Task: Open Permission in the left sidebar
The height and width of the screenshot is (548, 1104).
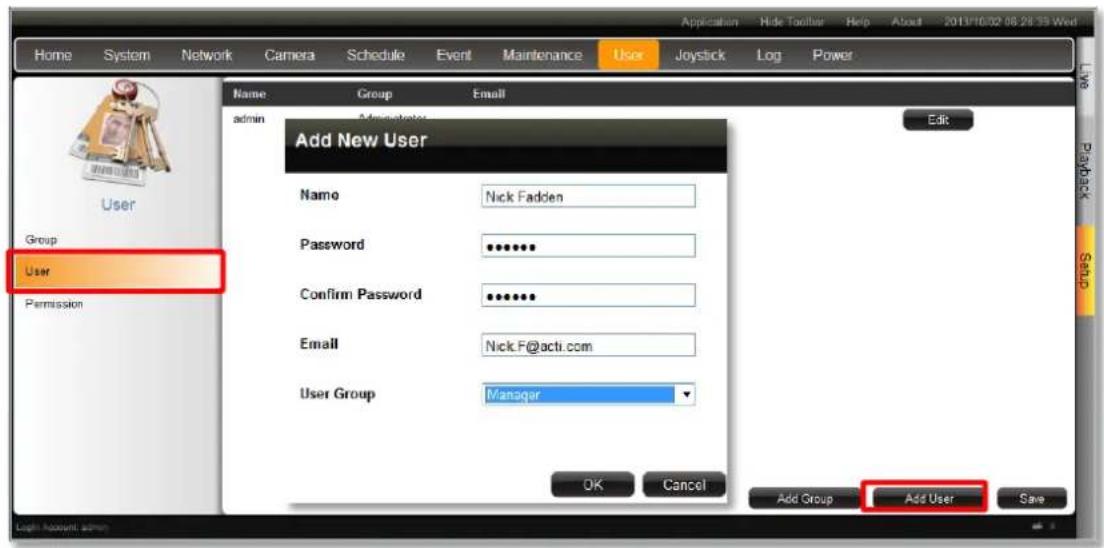Action: pyautogui.click(x=54, y=304)
